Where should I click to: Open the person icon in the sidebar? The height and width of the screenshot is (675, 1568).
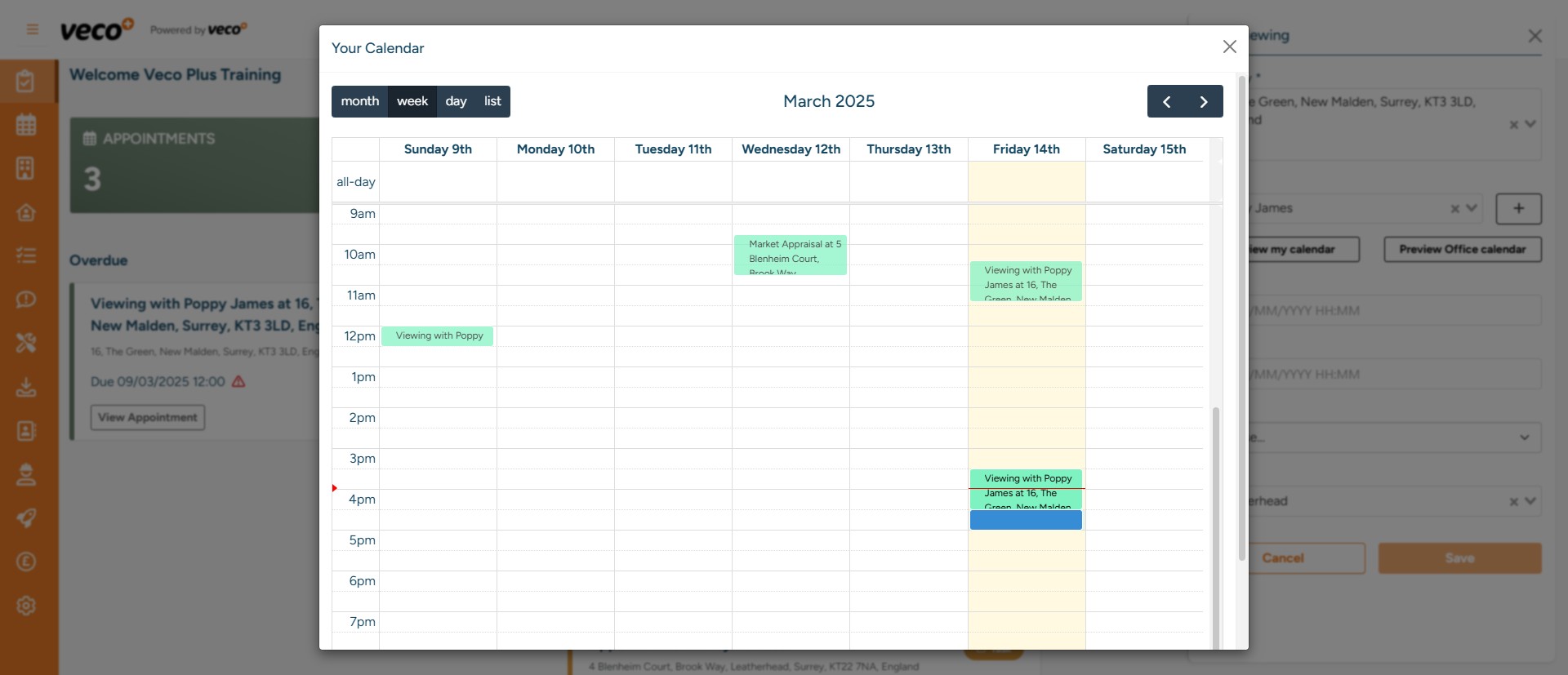coord(26,474)
